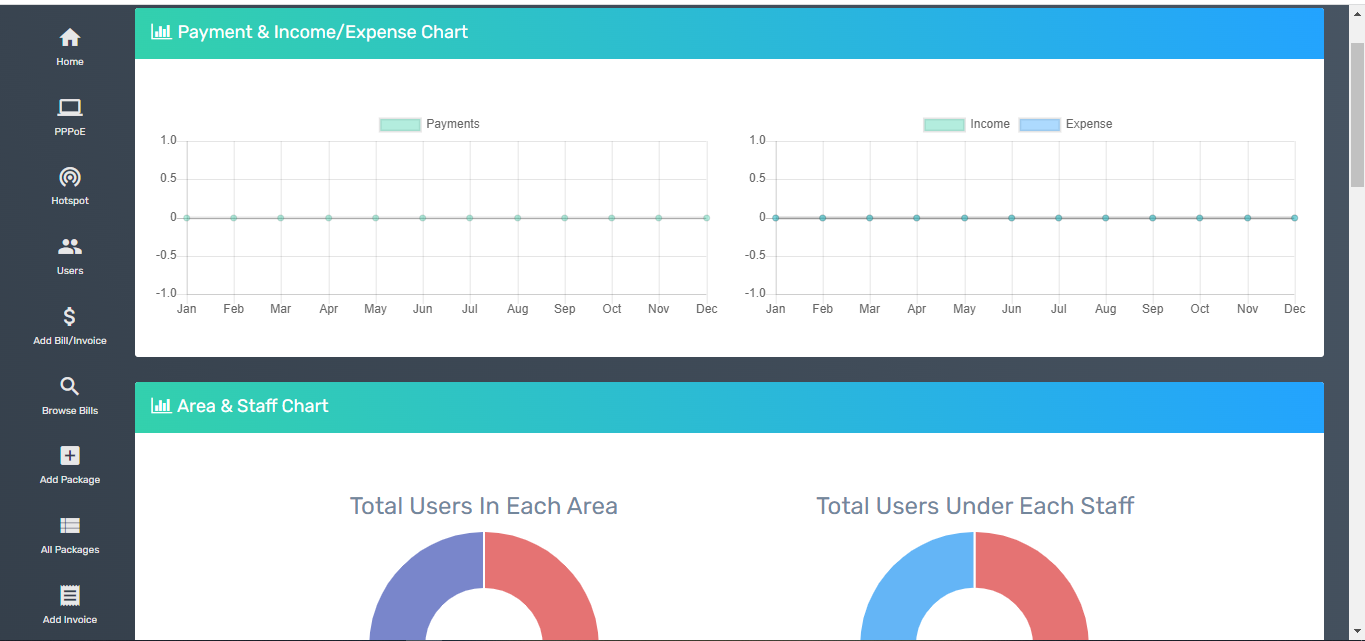Open the All Packages list icon
The image size is (1365, 641).
pyautogui.click(x=69, y=526)
